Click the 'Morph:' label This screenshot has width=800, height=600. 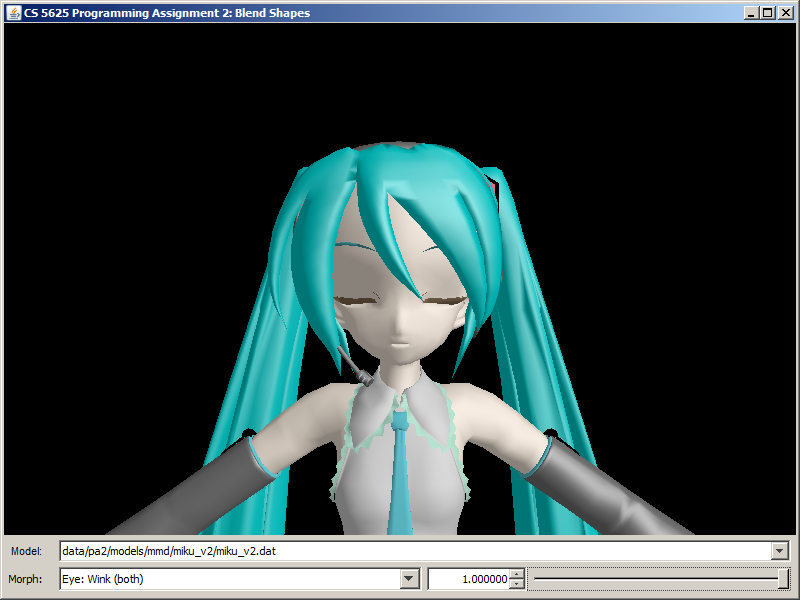pos(26,579)
